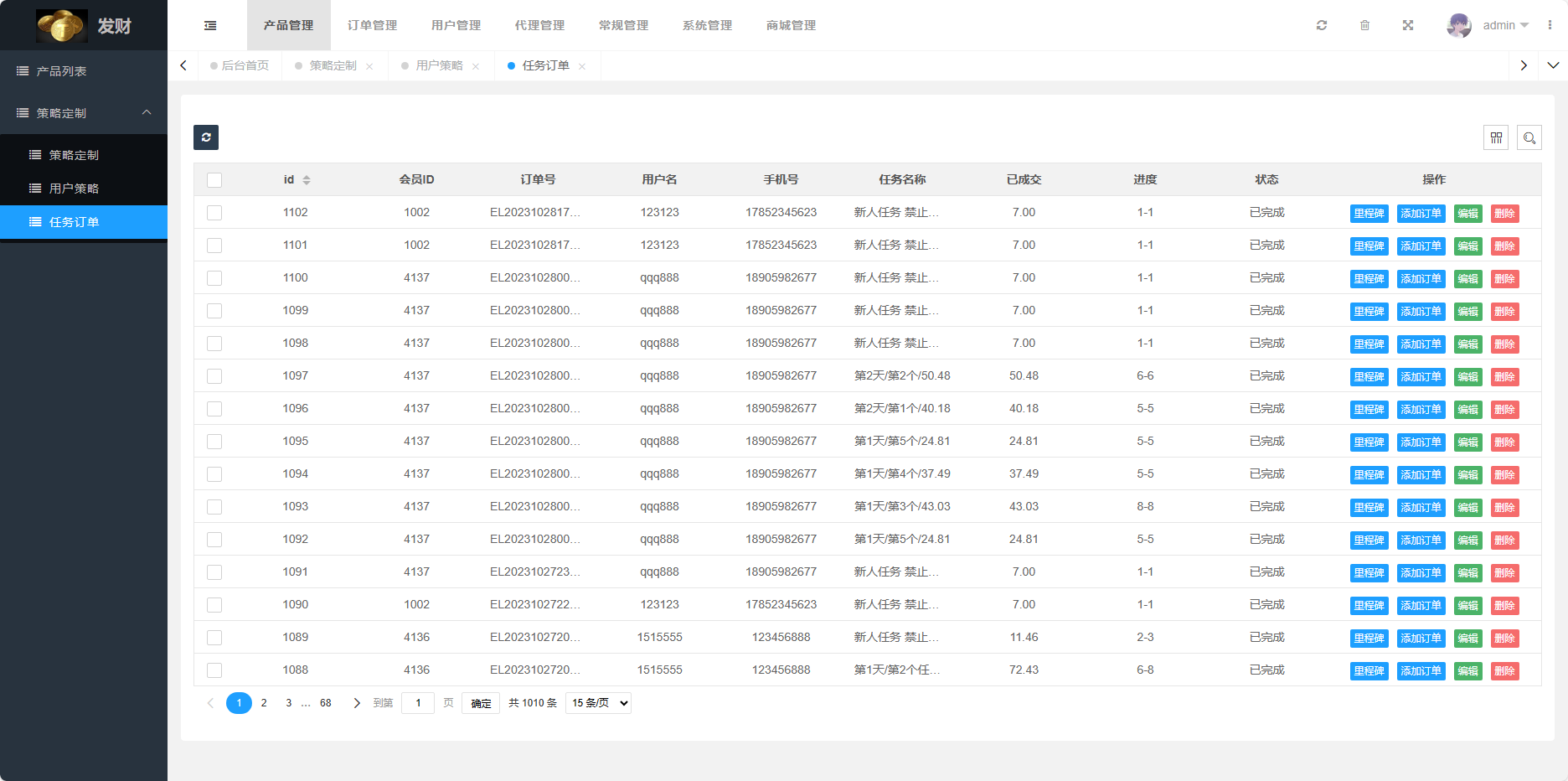Click 删除 for order id 1099

(1505, 312)
